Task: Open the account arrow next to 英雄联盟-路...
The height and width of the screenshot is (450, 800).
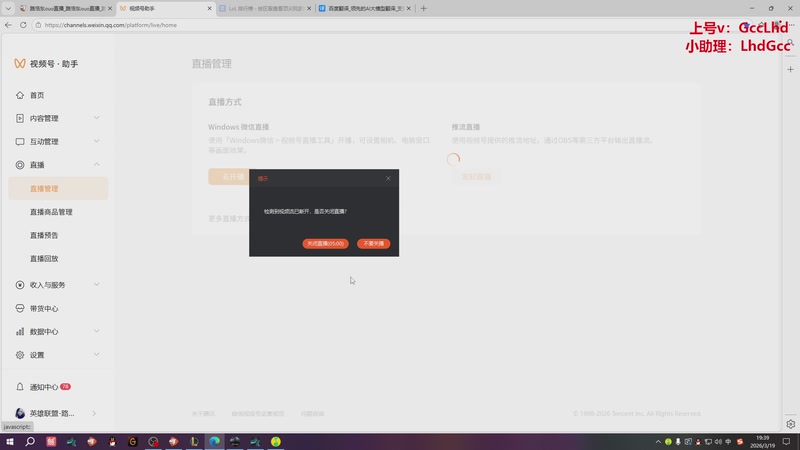Action: coord(94,413)
